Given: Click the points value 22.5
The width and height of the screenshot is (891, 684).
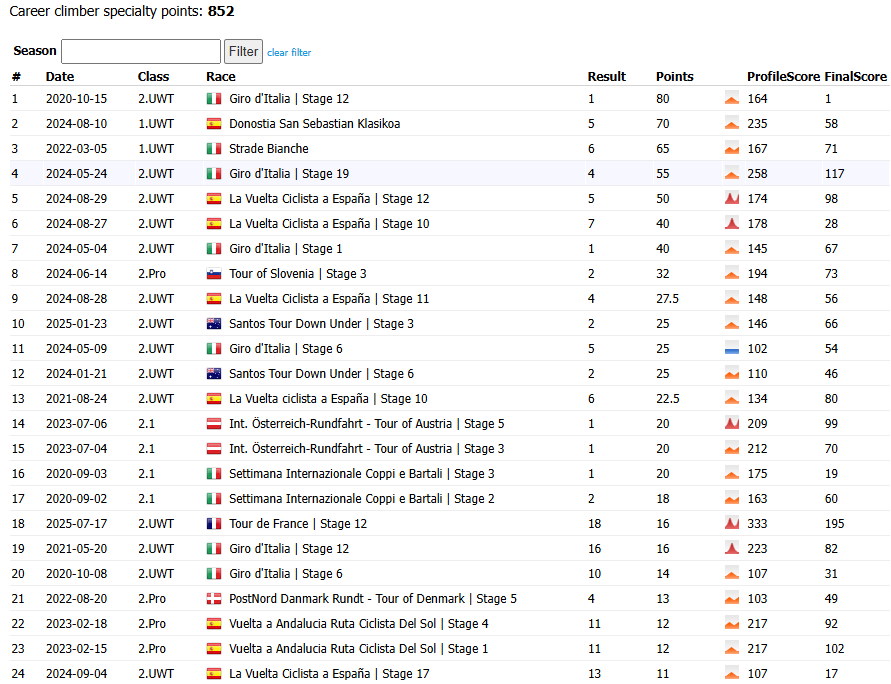Looking at the screenshot, I should (668, 399).
